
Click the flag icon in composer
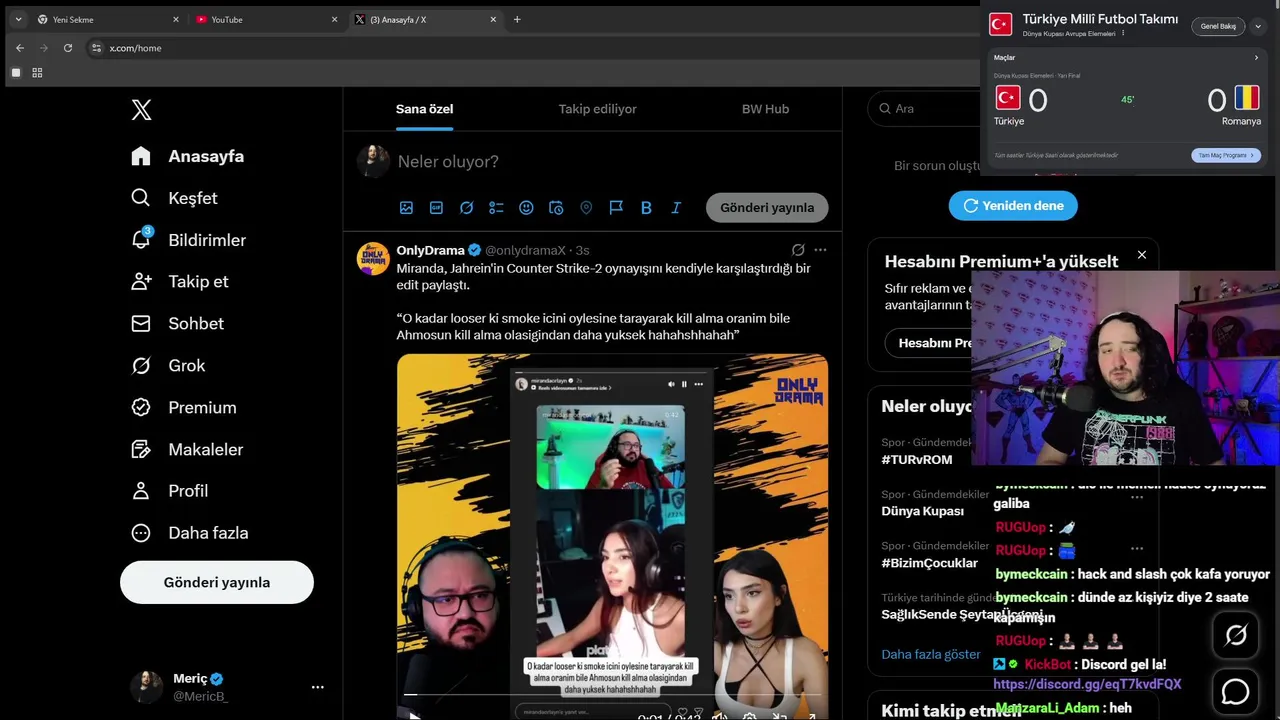(x=616, y=208)
